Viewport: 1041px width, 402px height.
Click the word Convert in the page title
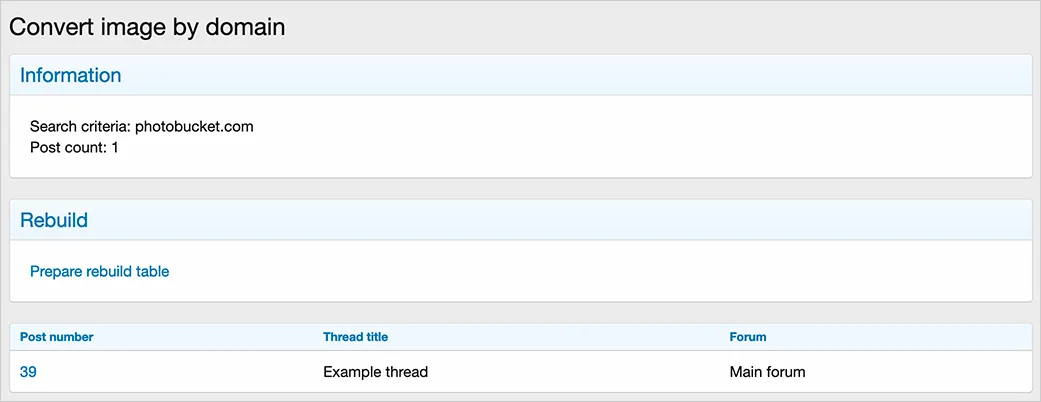50,27
